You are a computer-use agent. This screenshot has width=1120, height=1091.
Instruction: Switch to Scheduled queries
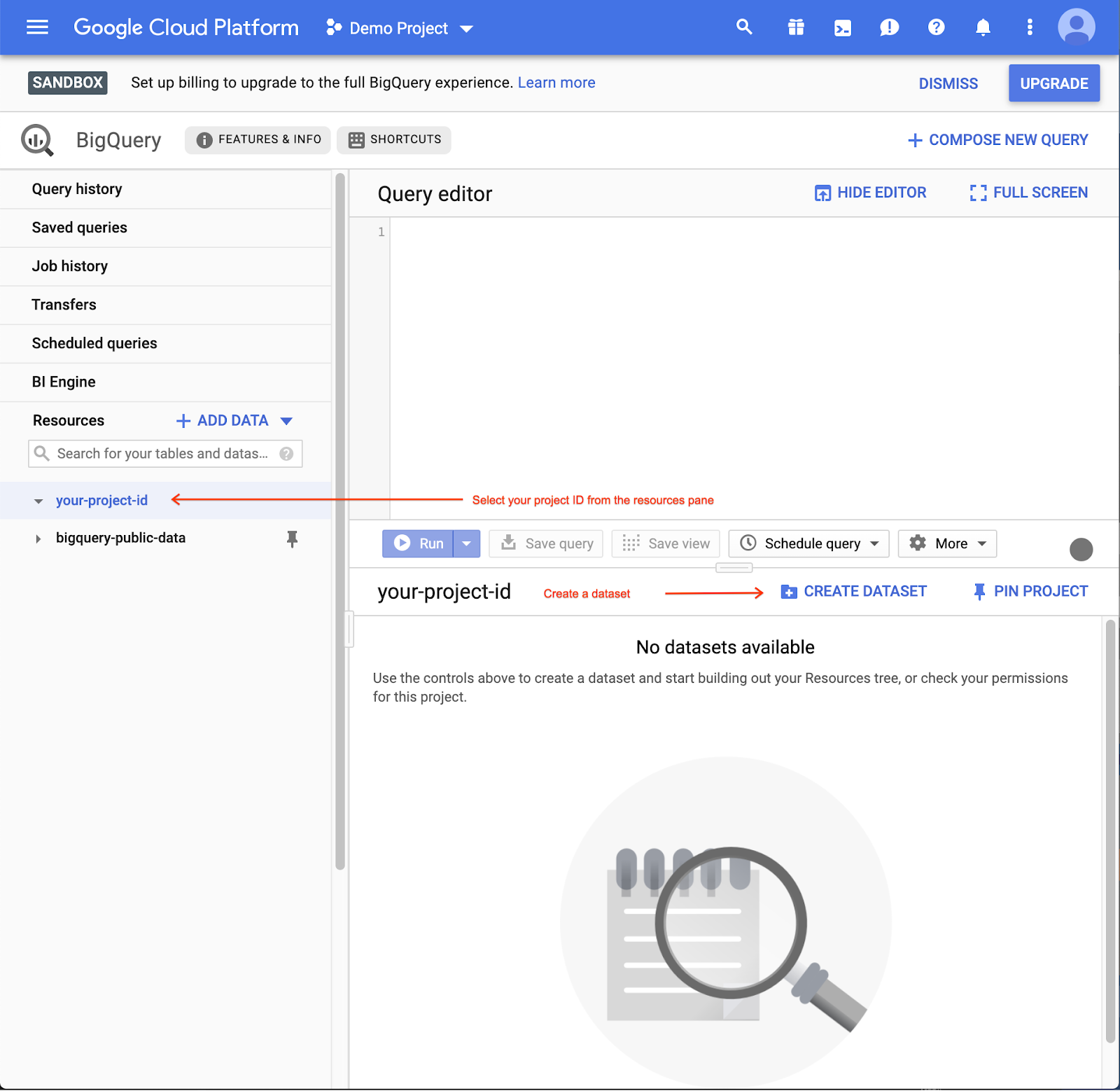click(x=94, y=343)
